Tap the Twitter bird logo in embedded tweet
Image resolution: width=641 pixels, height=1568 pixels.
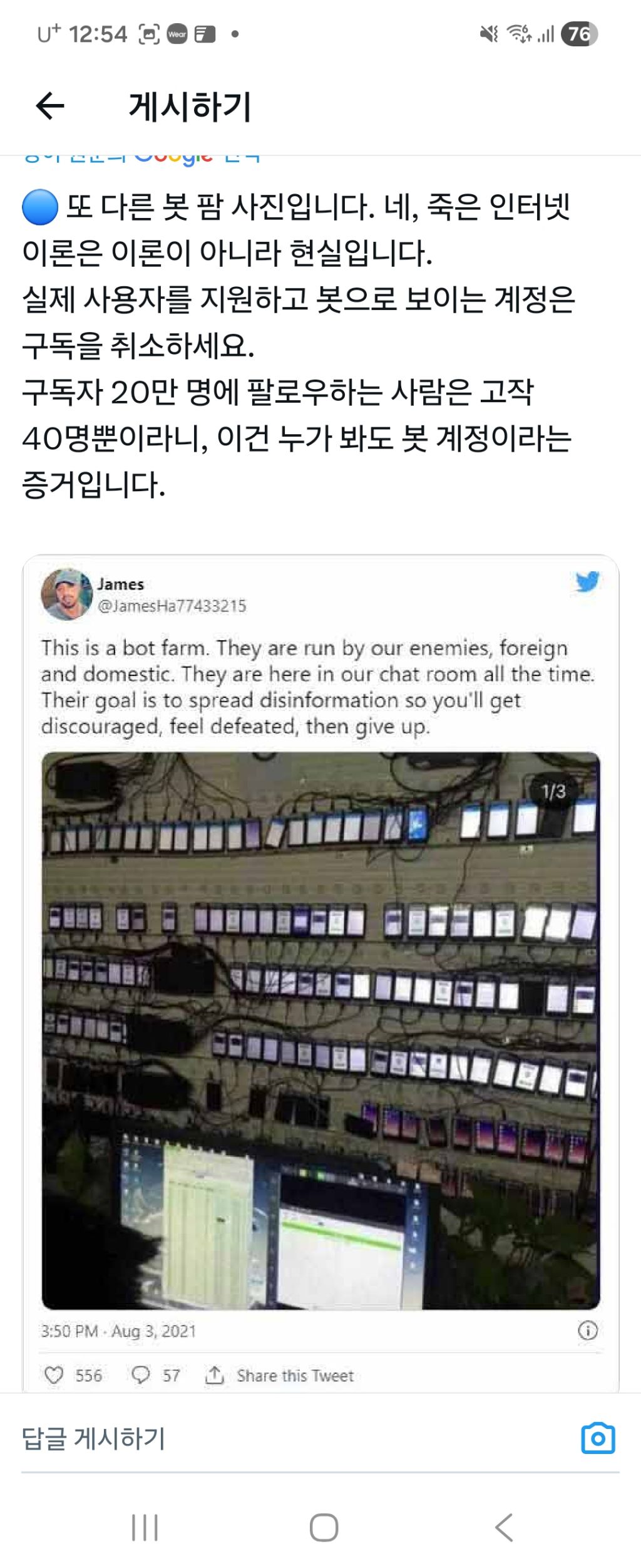coord(587,581)
